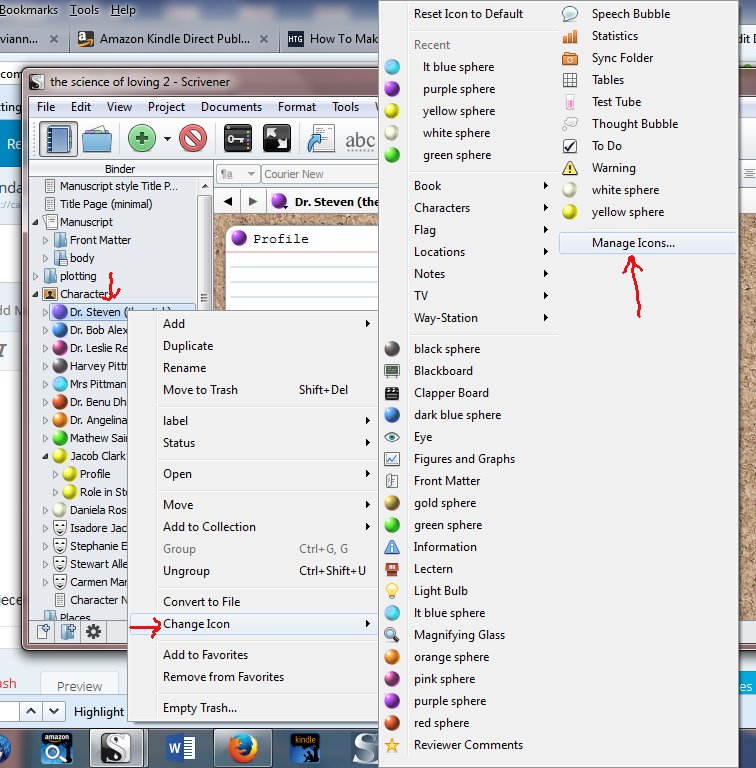Viewport: 756px width, 768px height.
Task: Click Reset Icon to Default
Action: coord(468,14)
